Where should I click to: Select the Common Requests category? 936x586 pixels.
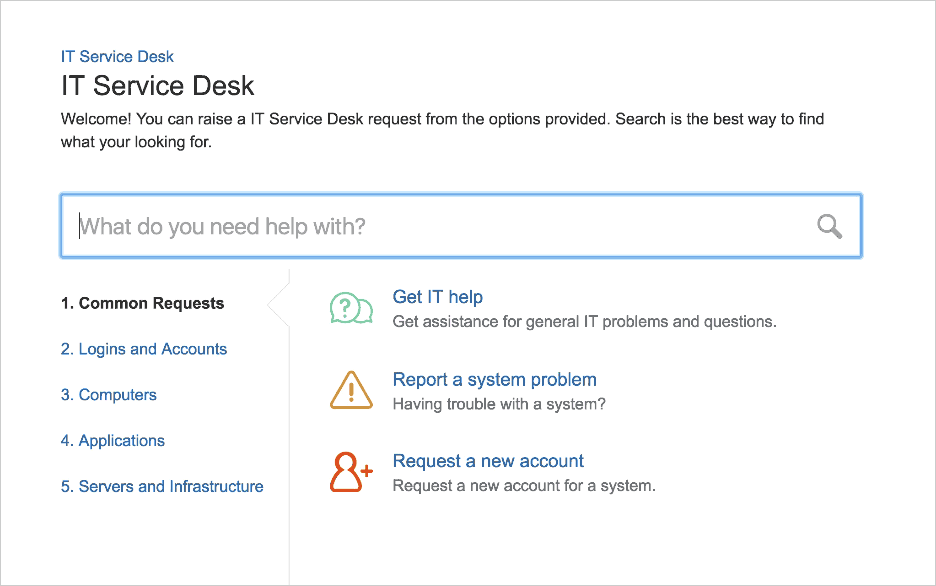(x=142, y=303)
